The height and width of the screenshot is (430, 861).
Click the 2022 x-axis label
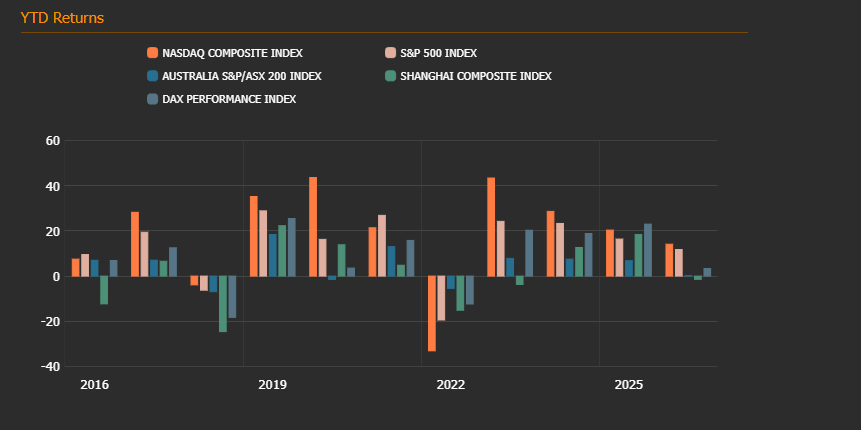click(x=450, y=385)
